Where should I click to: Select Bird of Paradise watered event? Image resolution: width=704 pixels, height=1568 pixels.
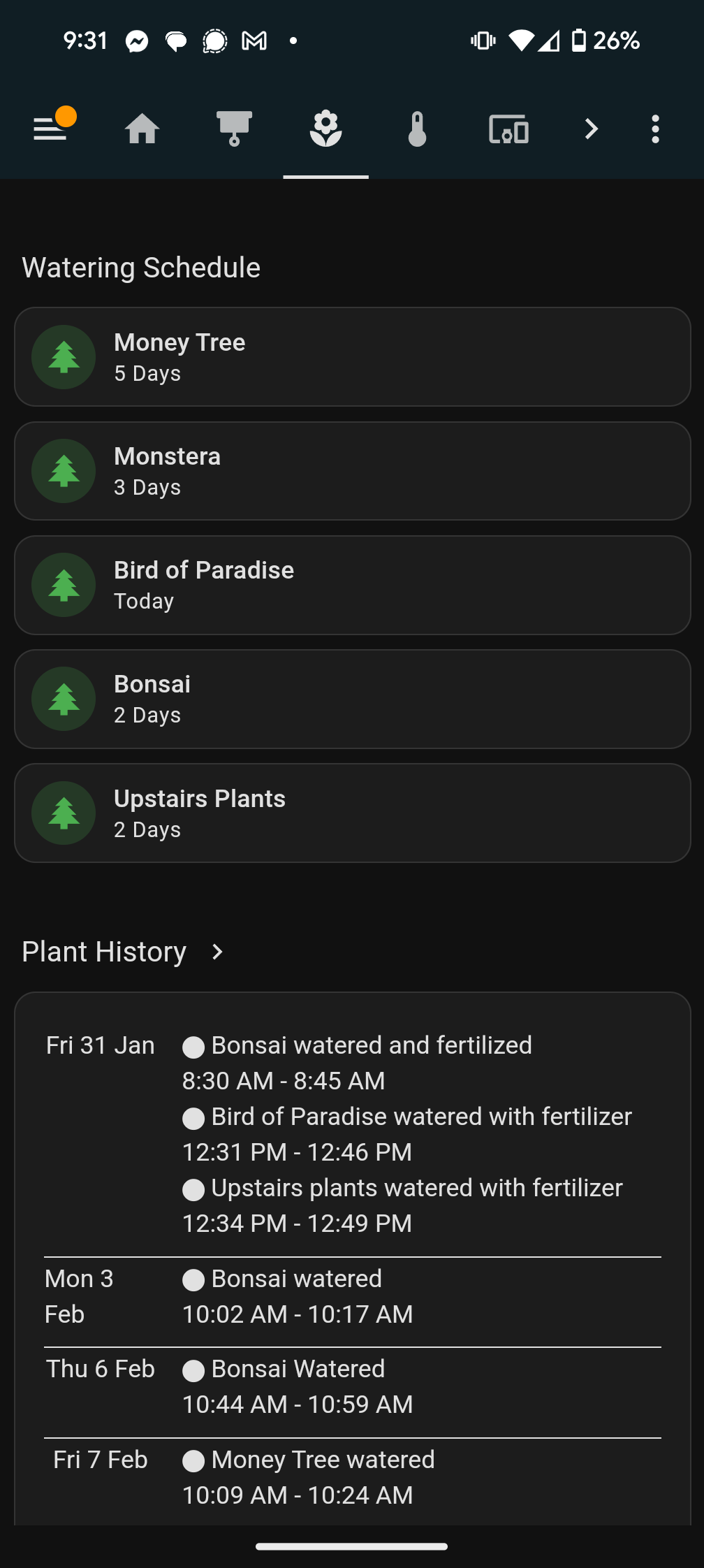(x=420, y=1117)
